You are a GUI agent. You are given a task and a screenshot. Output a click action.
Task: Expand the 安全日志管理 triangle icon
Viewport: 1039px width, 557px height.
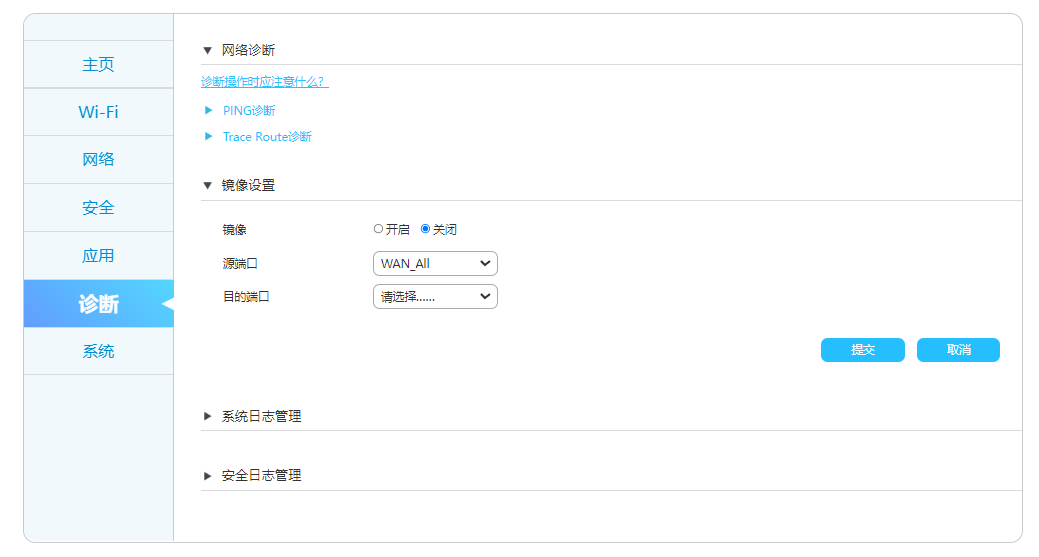[207, 476]
